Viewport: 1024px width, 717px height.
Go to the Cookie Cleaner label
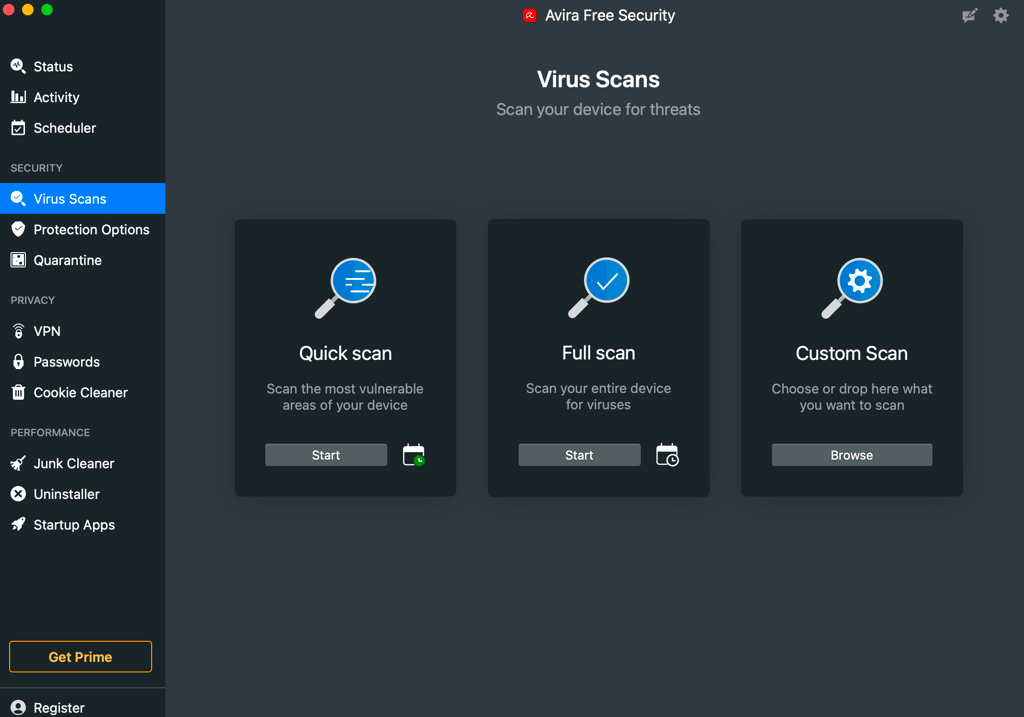[81, 392]
